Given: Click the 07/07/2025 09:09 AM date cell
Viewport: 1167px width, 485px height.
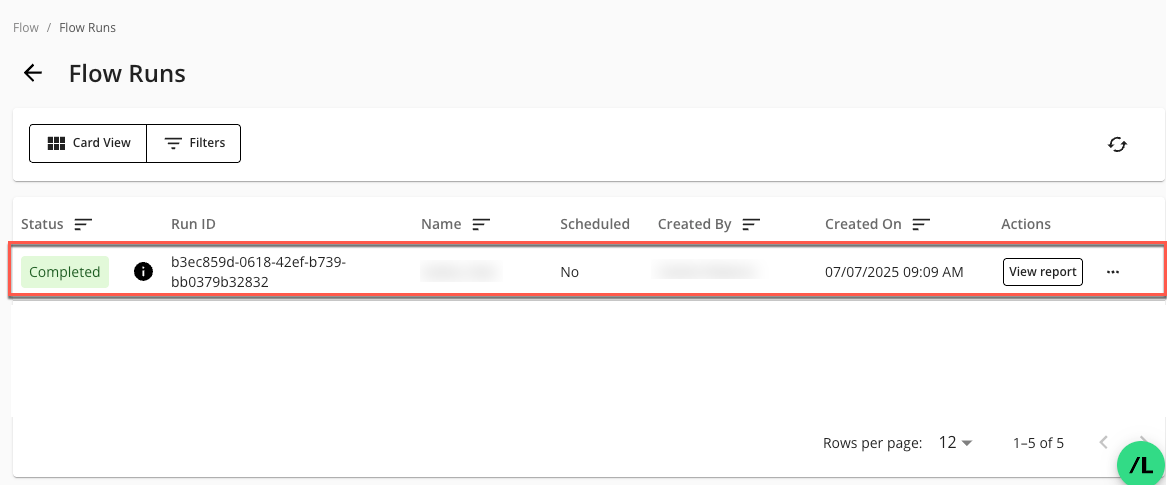Looking at the screenshot, I should pos(893,272).
